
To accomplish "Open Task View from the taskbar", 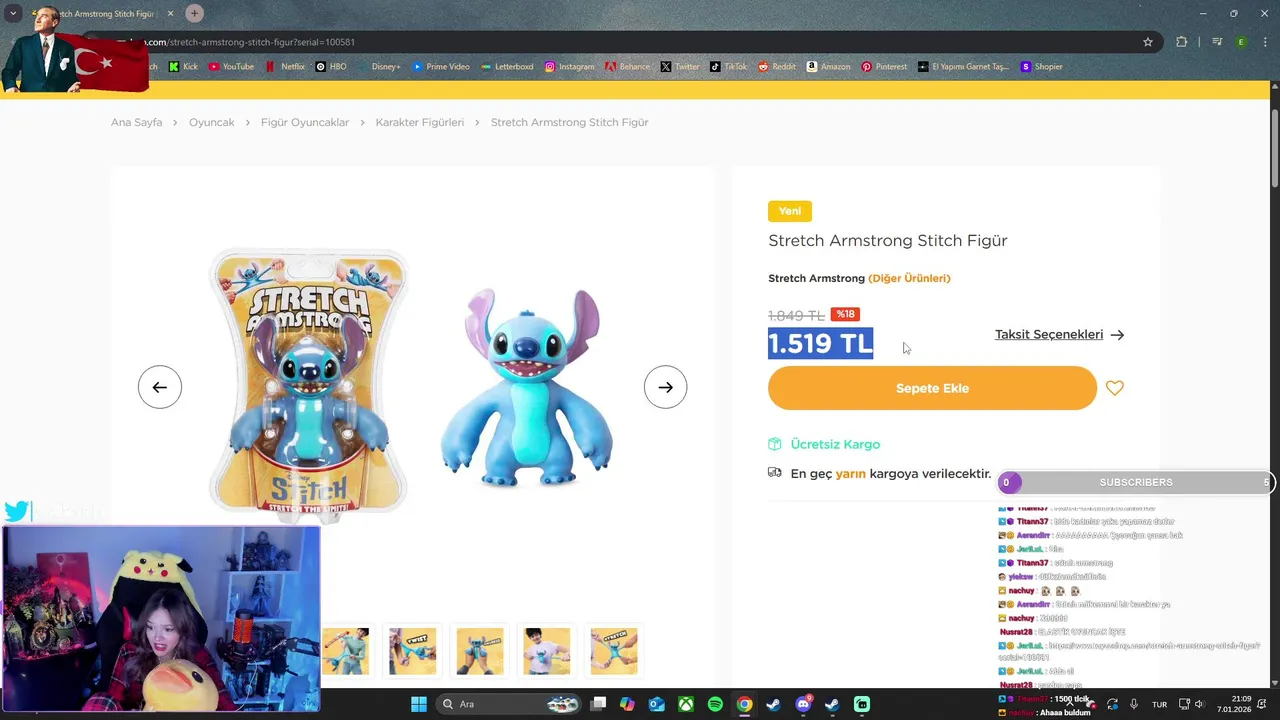I will click(x=598, y=704).
